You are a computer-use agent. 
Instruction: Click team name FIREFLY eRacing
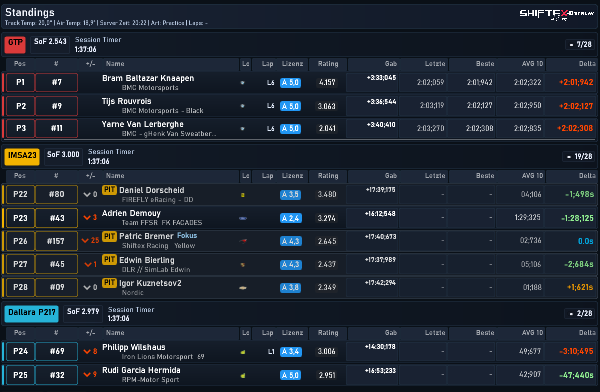click(157, 200)
